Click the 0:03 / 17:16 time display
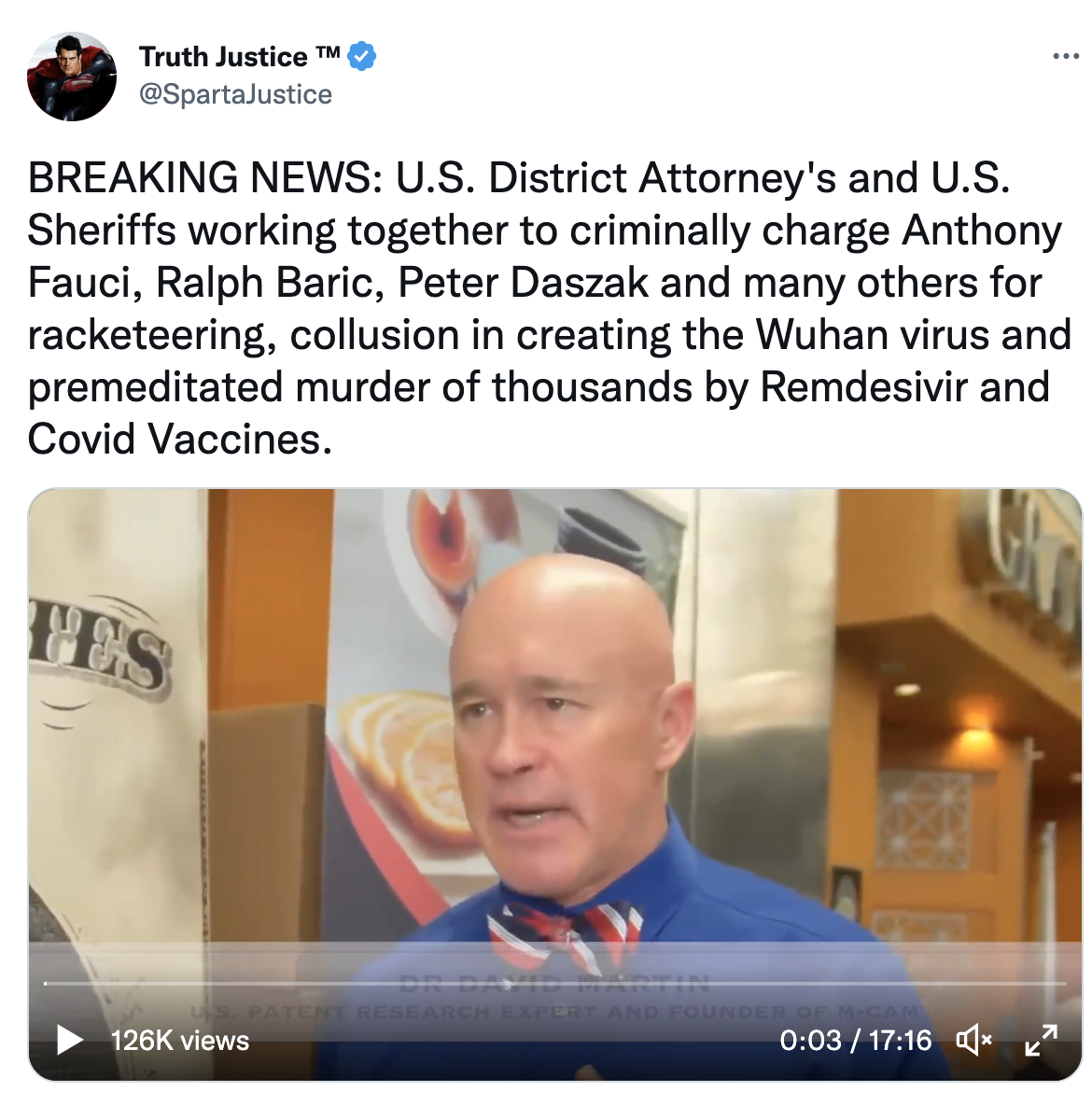 [855, 1041]
